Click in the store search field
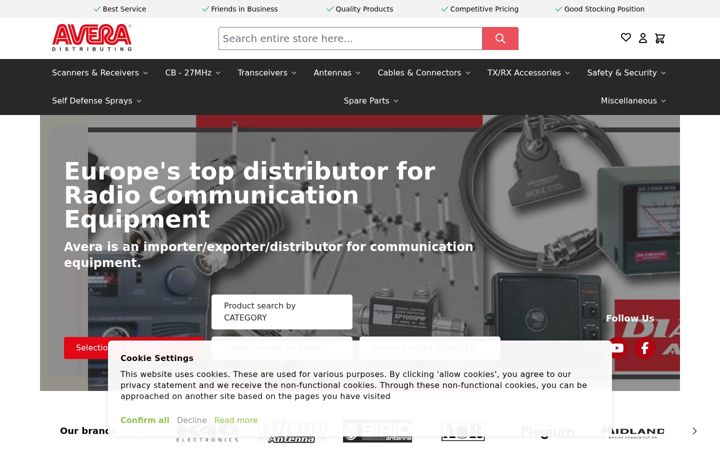 click(350, 39)
